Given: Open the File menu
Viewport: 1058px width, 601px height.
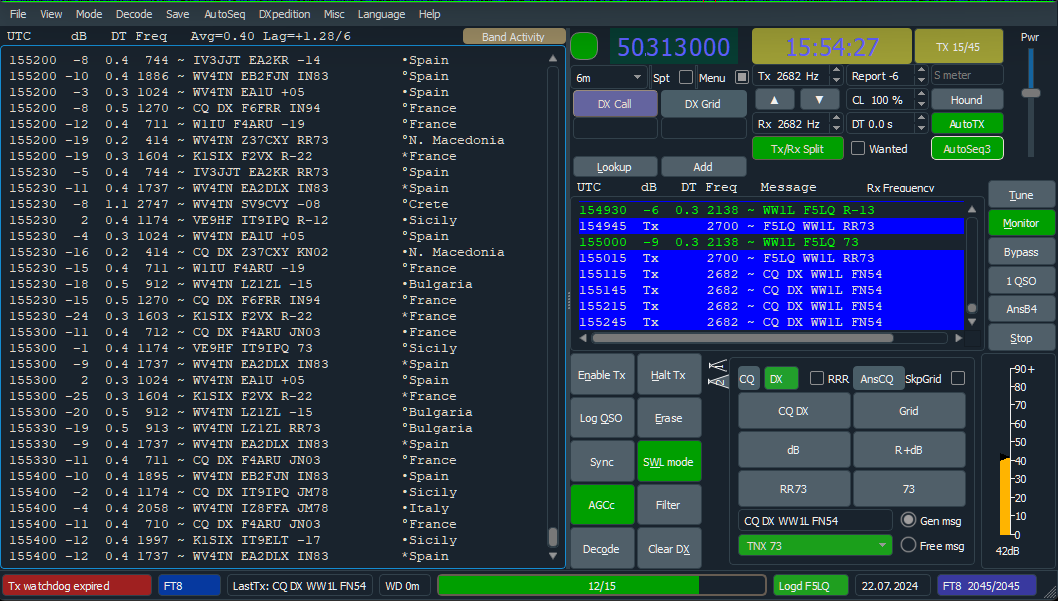Looking at the screenshot, I should pyautogui.click(x=18, y=14).
